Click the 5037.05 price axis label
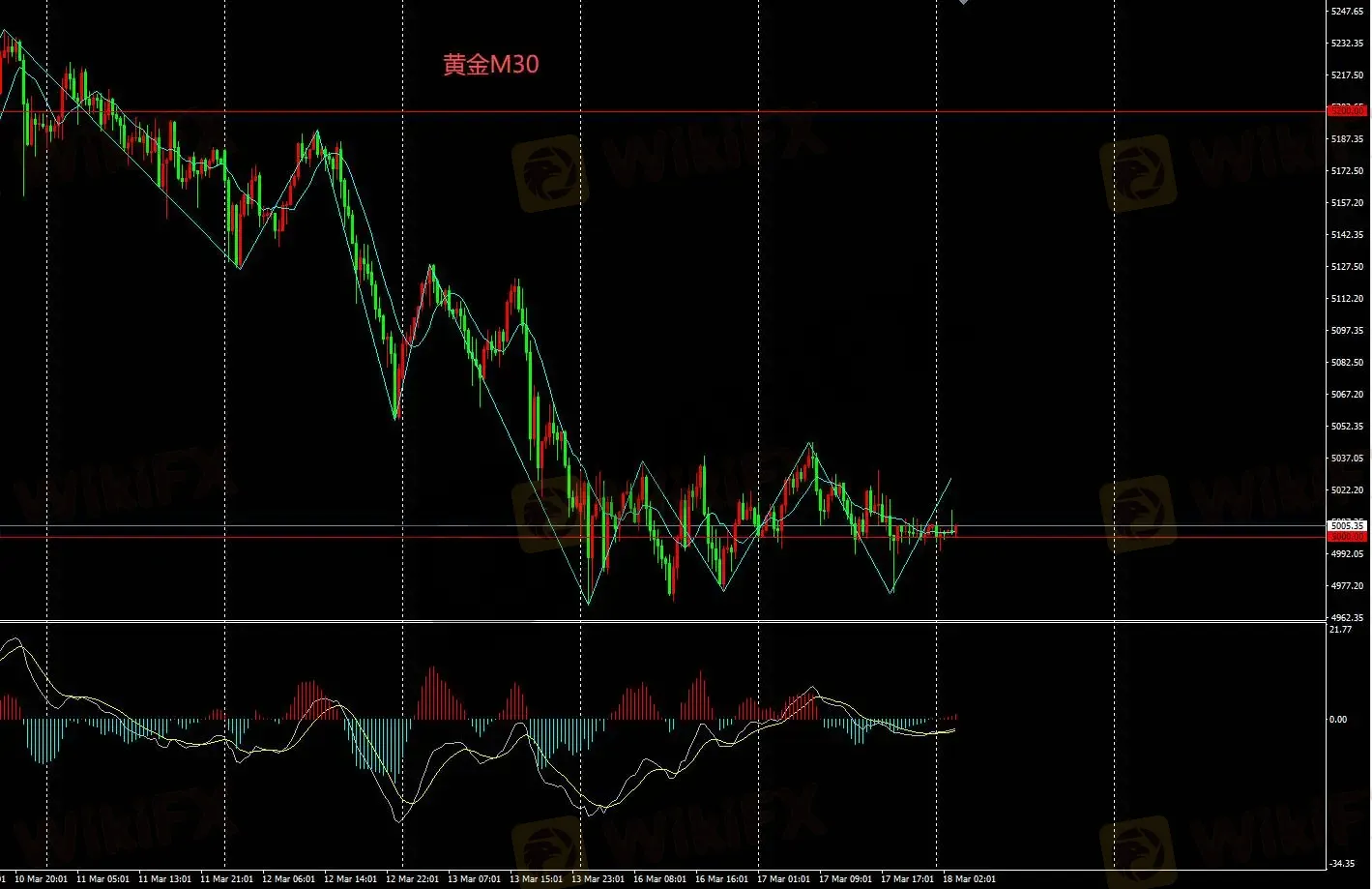The image size is (1372, 889). [x=1347, y=459]
